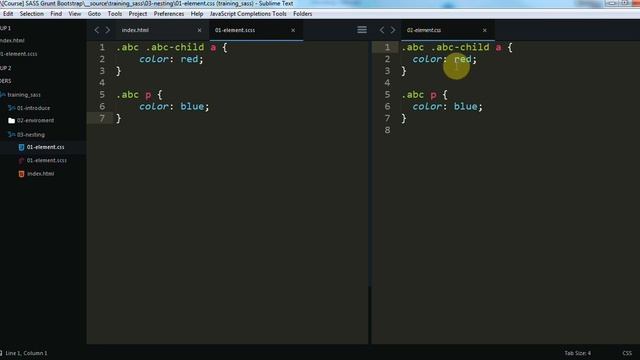Open index.html from open files list
Viewport: 640px width, 360px height.
pos(12,40)
